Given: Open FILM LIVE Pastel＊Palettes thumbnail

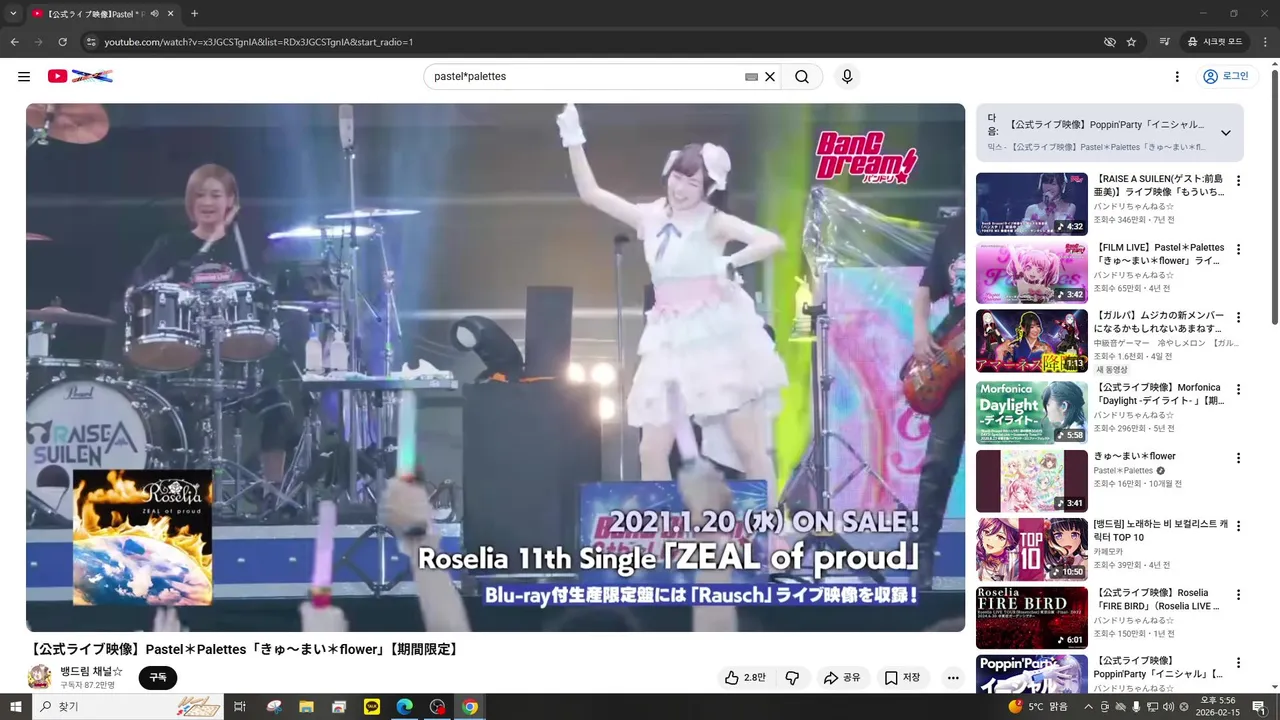Looking at the screenshot, I should (x=1031, y=272).
